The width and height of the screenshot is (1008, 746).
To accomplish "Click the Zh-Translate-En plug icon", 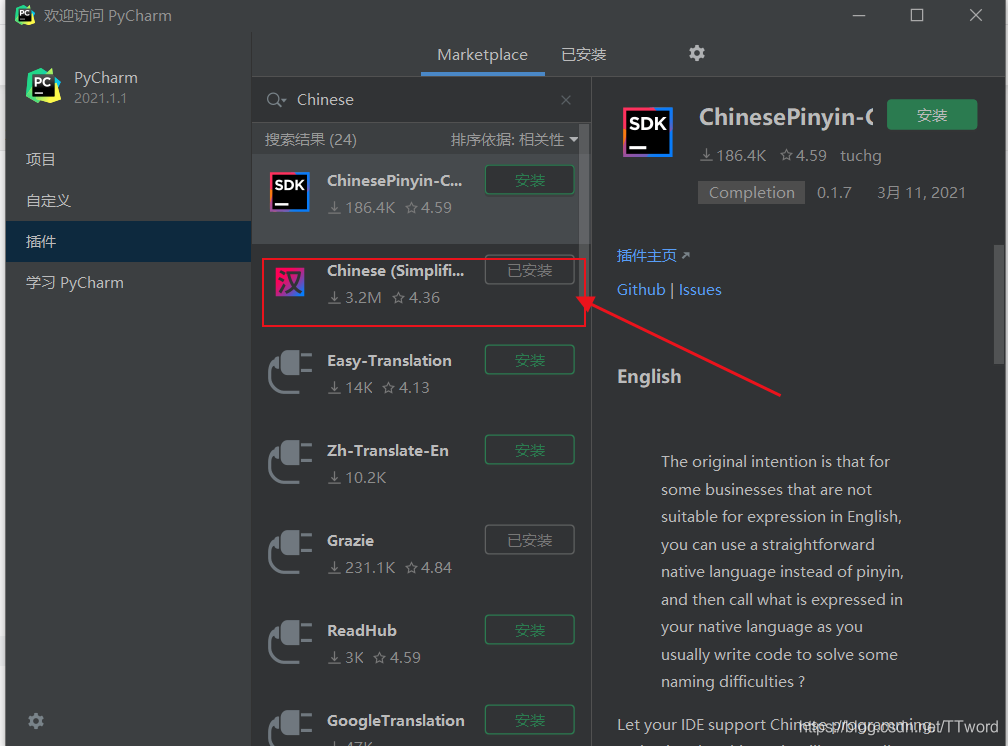I will coord(290,462).
